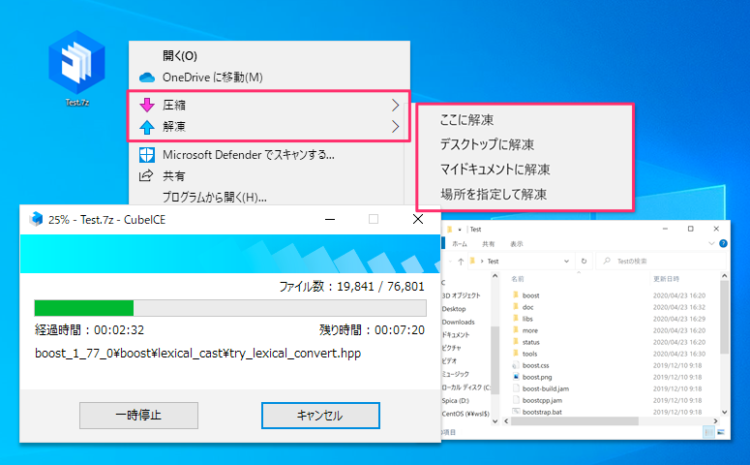Open ピクチャ in navigation pane
This screenshot has width=750, height=465.
coord(451,348)
